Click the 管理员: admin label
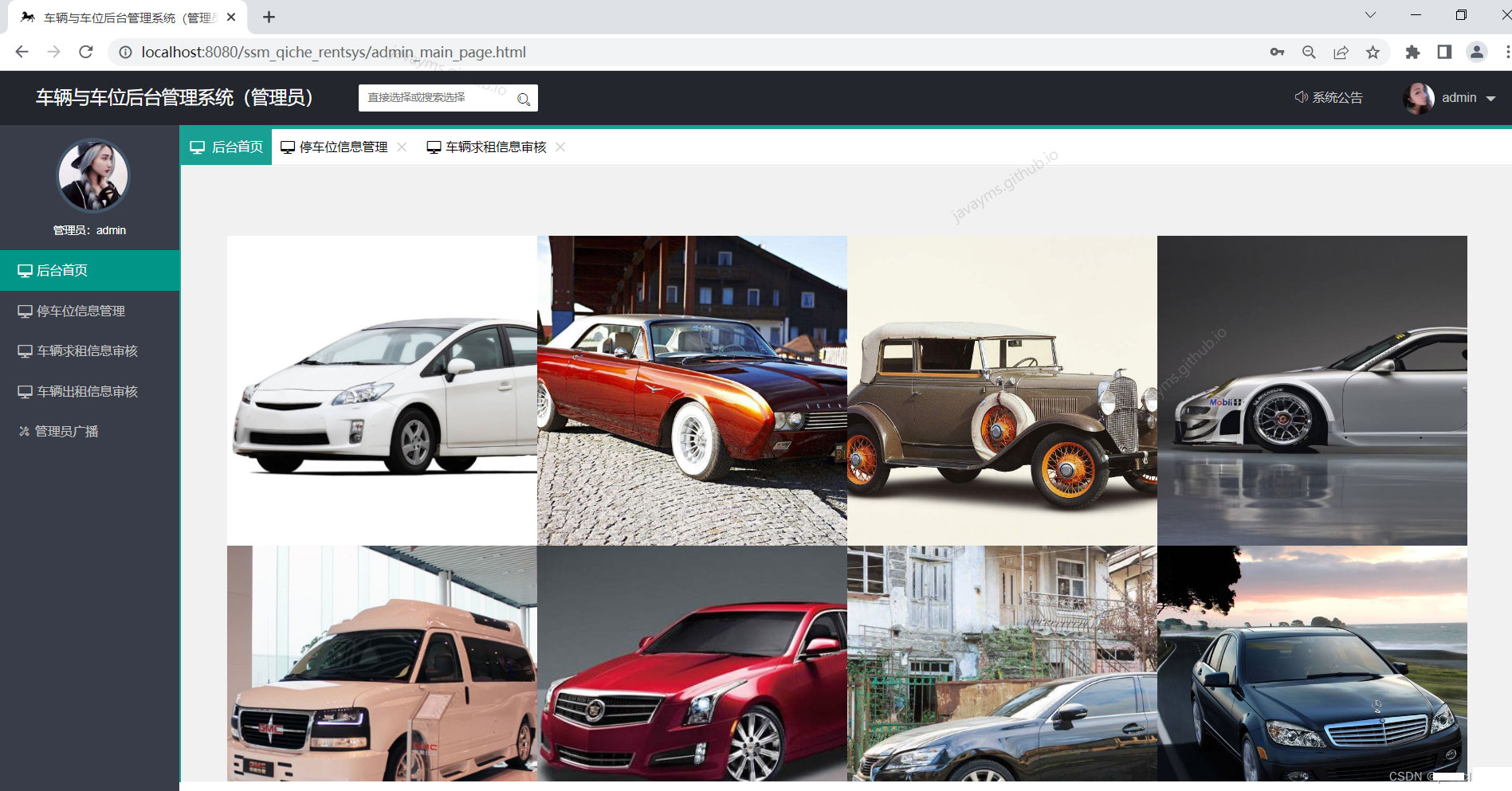This screenshot has height=791, width=1512. coord(89,230)
